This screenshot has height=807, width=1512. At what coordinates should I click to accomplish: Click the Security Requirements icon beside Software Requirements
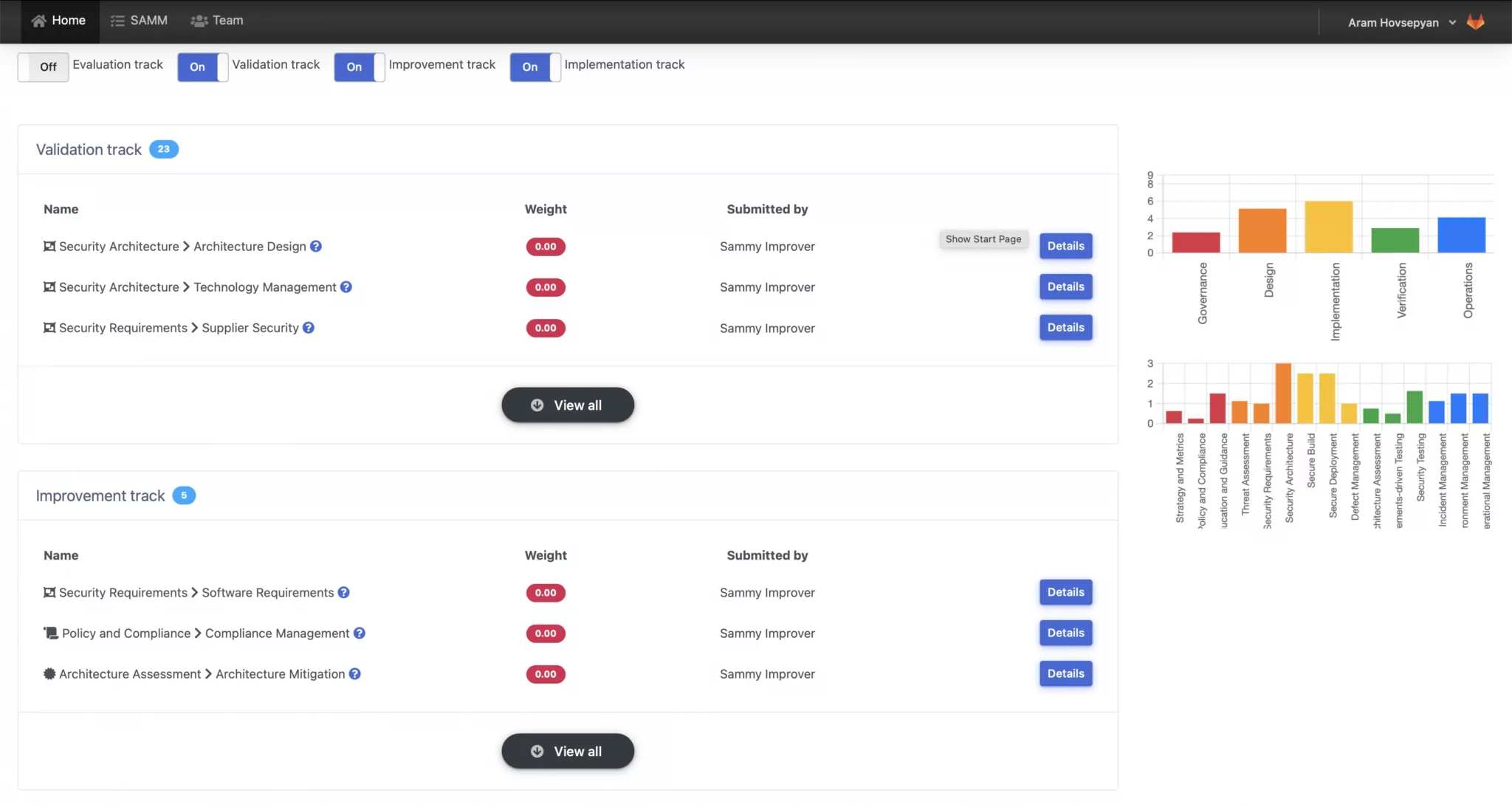[x=49, y=593]
